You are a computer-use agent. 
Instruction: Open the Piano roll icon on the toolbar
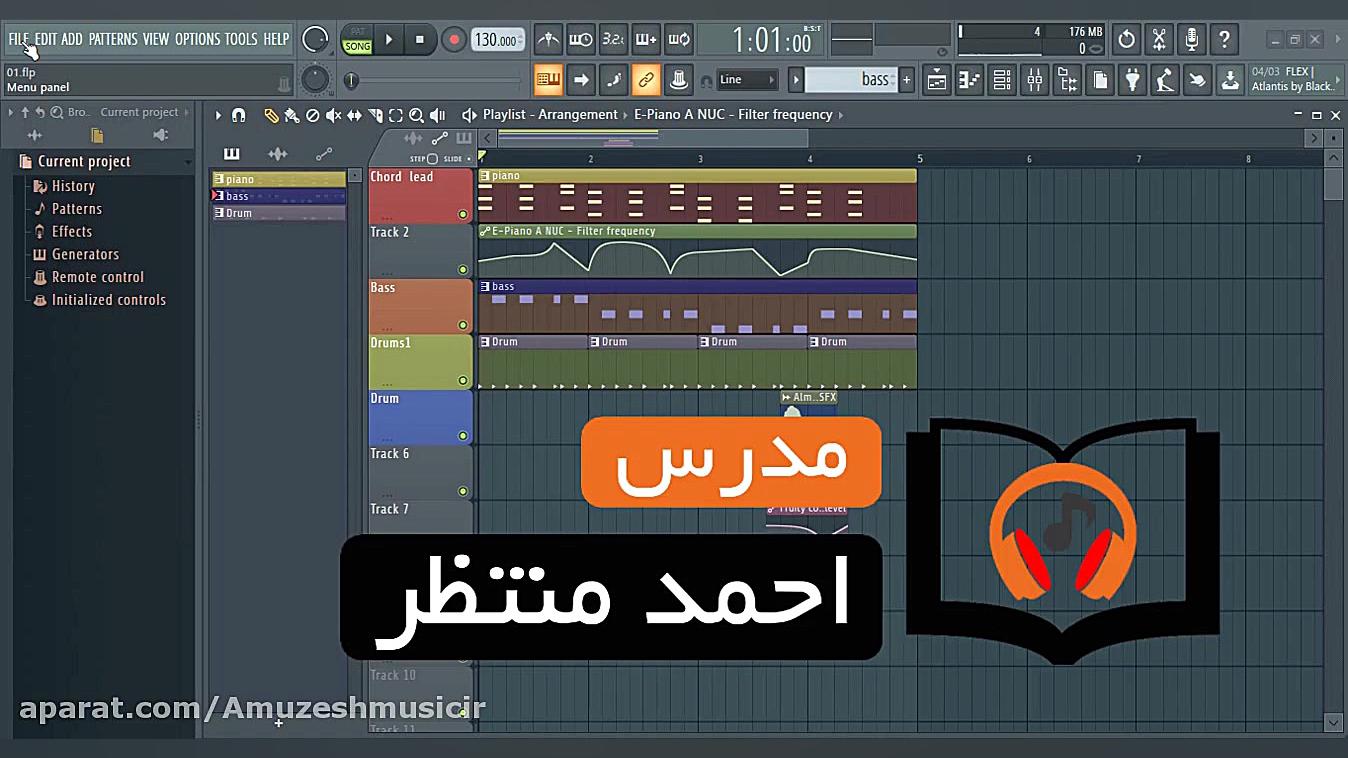pos(969,79)
